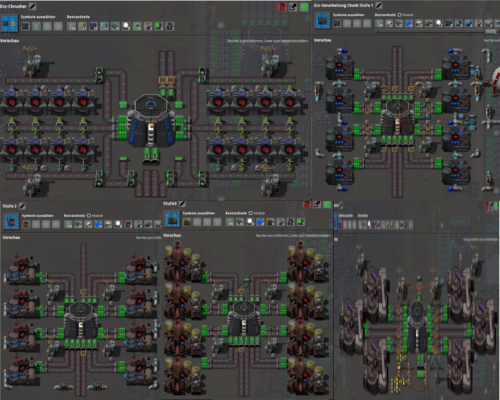The width and height of the screenshot is (500, 400).
Task: Click first green belt component in Erz-Crusher list
Action: tap(71, 26)
